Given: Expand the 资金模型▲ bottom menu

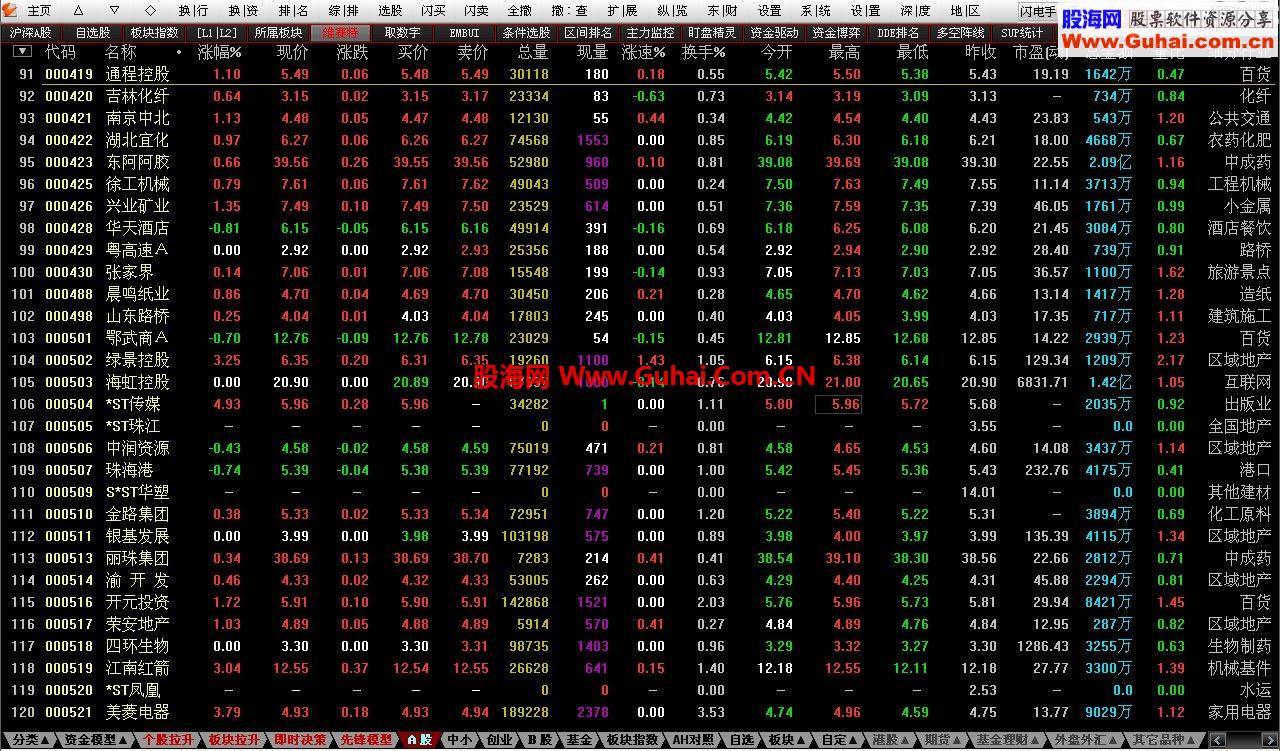Looking at the screenshot, I should (96, 740).
